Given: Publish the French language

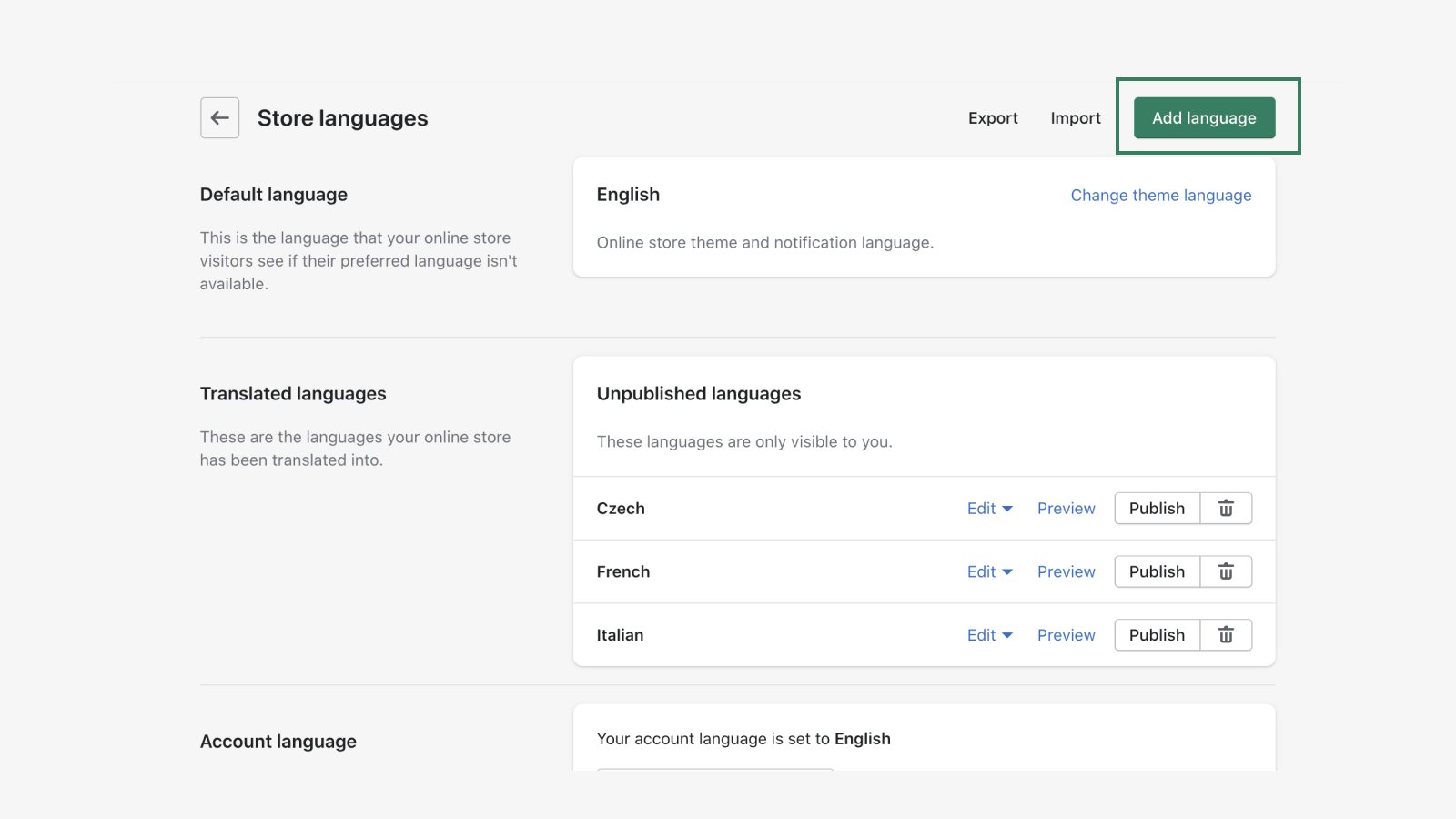Looking at the screenshot, I should [1158, 571].
